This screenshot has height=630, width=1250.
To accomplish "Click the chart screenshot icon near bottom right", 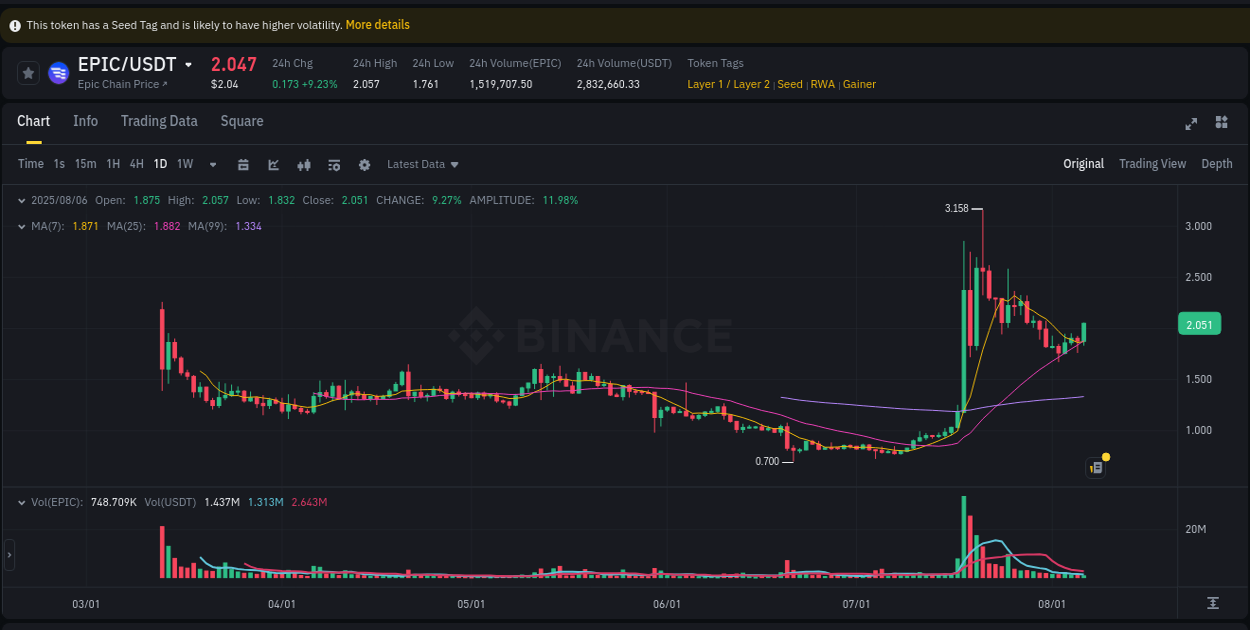I will (x=1095, y=467).
